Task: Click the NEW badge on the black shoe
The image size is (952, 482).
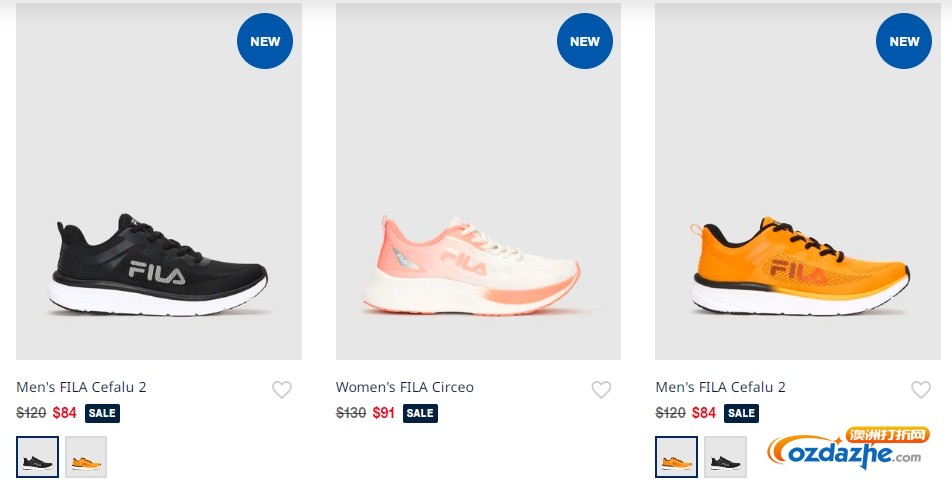Action: pos(265,41)
